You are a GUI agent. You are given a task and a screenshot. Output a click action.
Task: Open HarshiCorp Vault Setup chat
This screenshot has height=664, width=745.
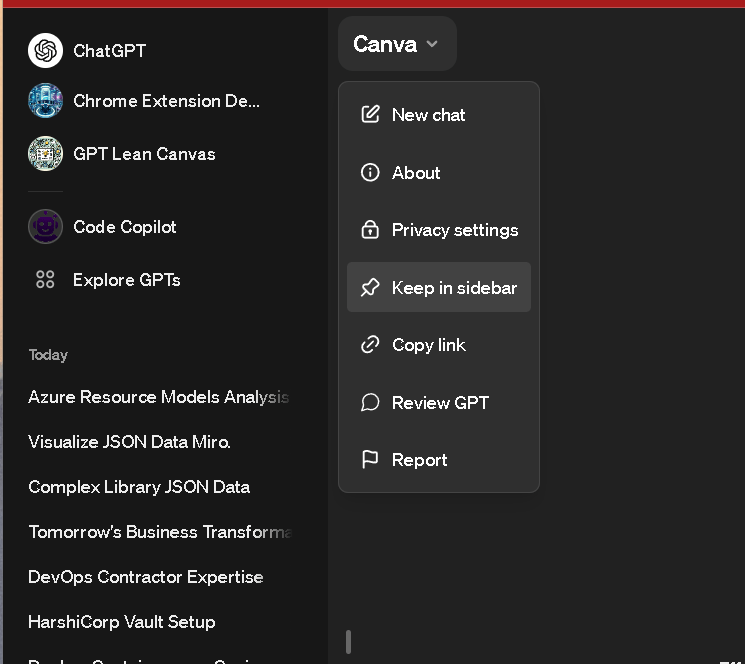click(x=122, y=622)
